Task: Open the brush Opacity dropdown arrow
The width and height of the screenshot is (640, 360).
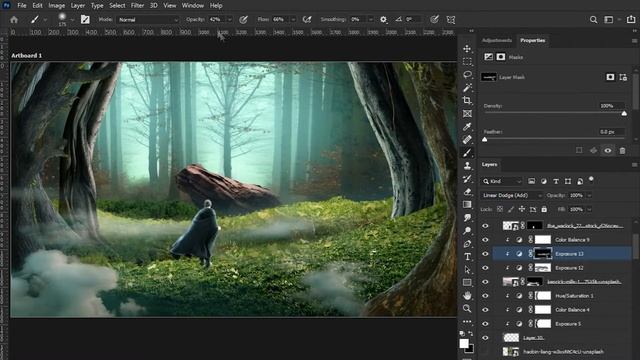Action: pos(229,20)
